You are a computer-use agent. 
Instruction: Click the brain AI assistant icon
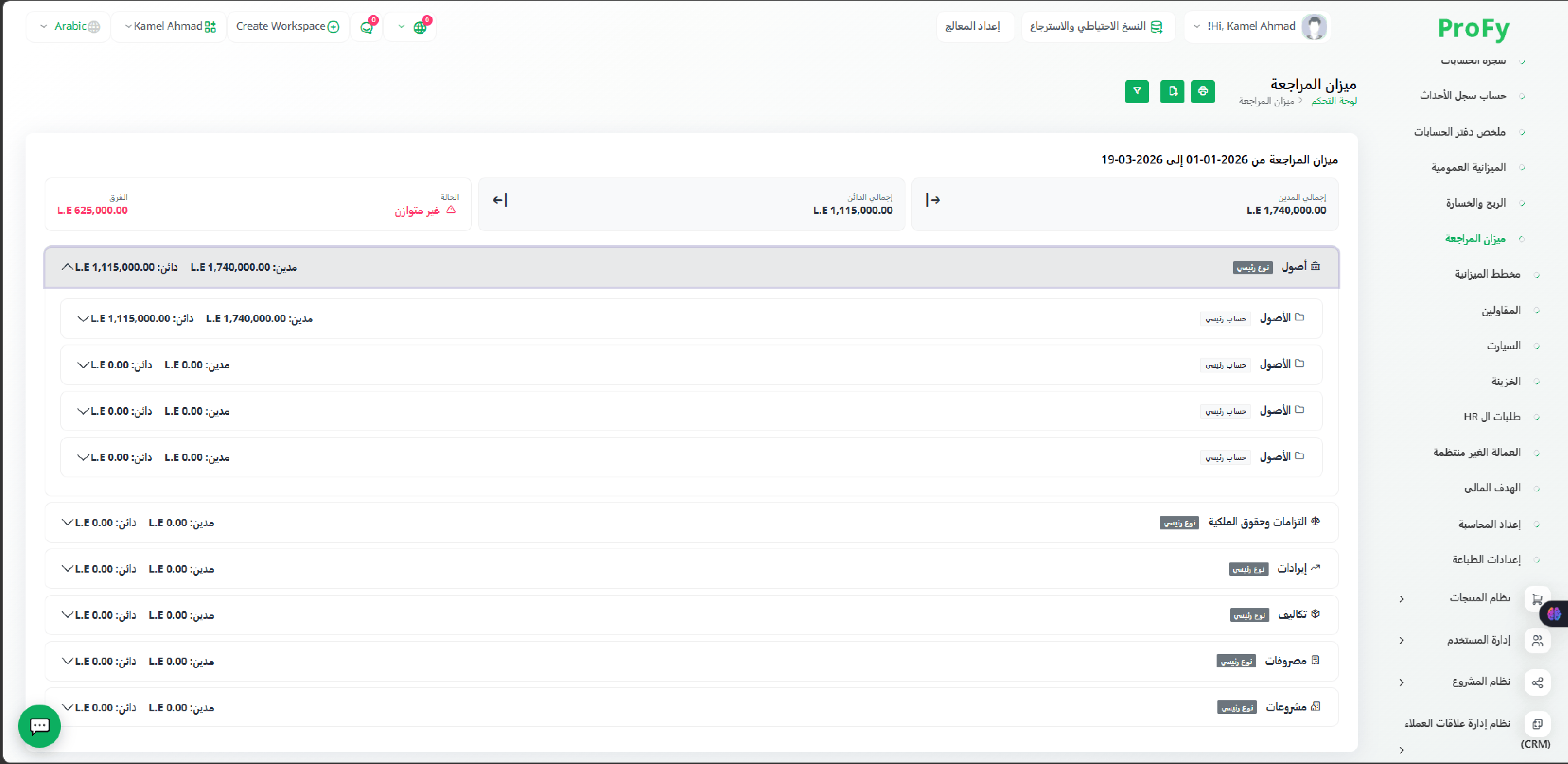click(x=1554, y=614)
